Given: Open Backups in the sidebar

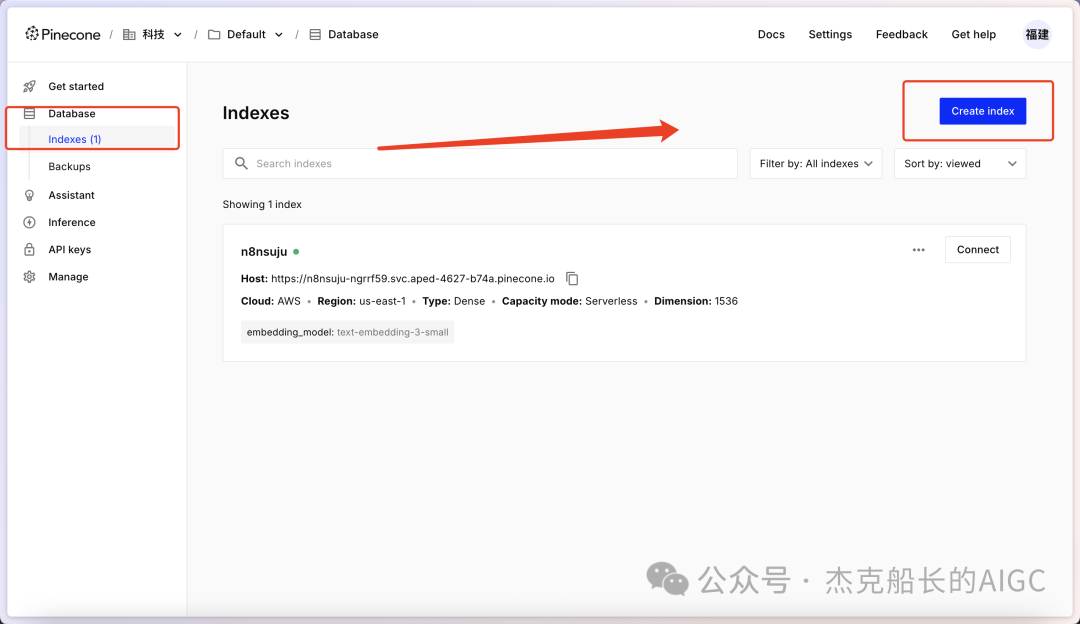Looking at the screenshot, I should [x=69, y=167].
